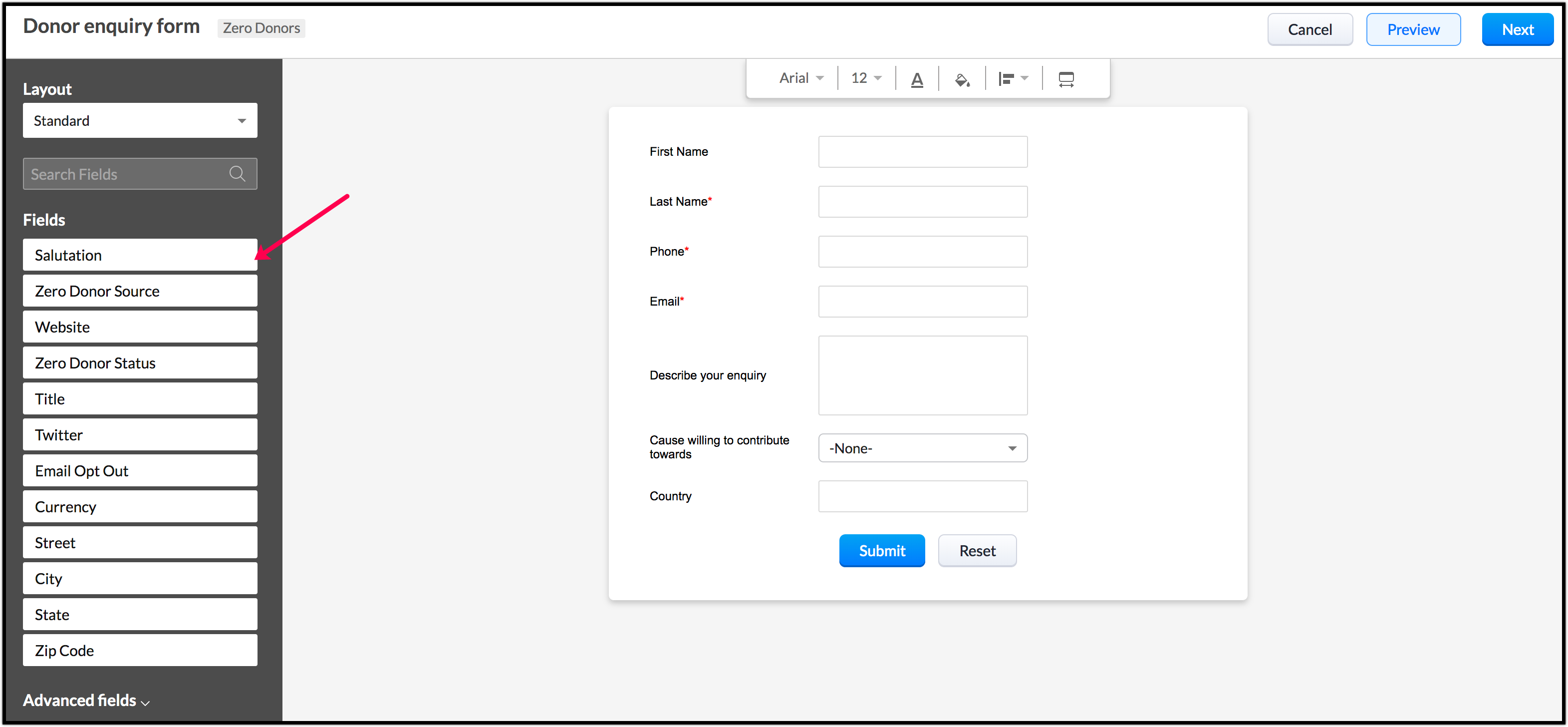This screenshot has height=727, width=1568.
Task: Click the Reset button
Action: [977, 550]
